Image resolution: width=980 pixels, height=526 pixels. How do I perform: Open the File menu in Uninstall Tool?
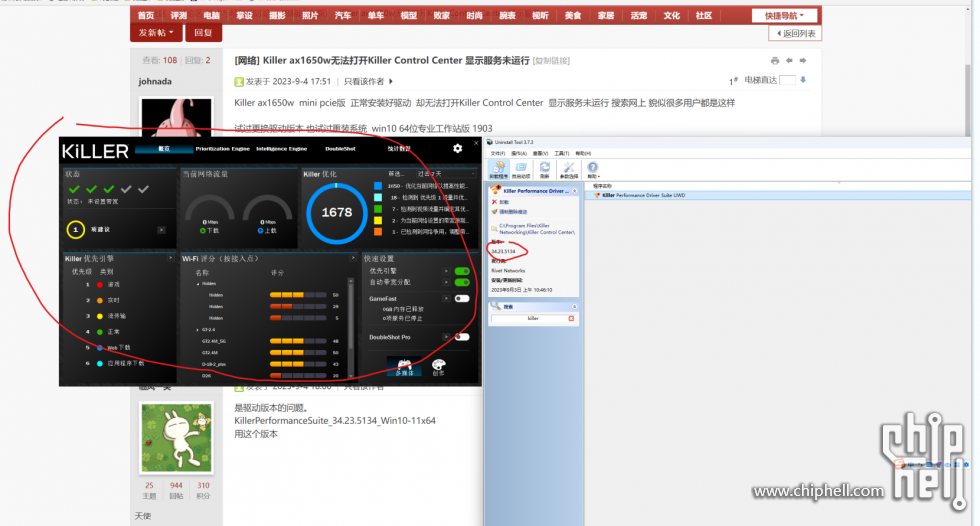coord(498,153)
